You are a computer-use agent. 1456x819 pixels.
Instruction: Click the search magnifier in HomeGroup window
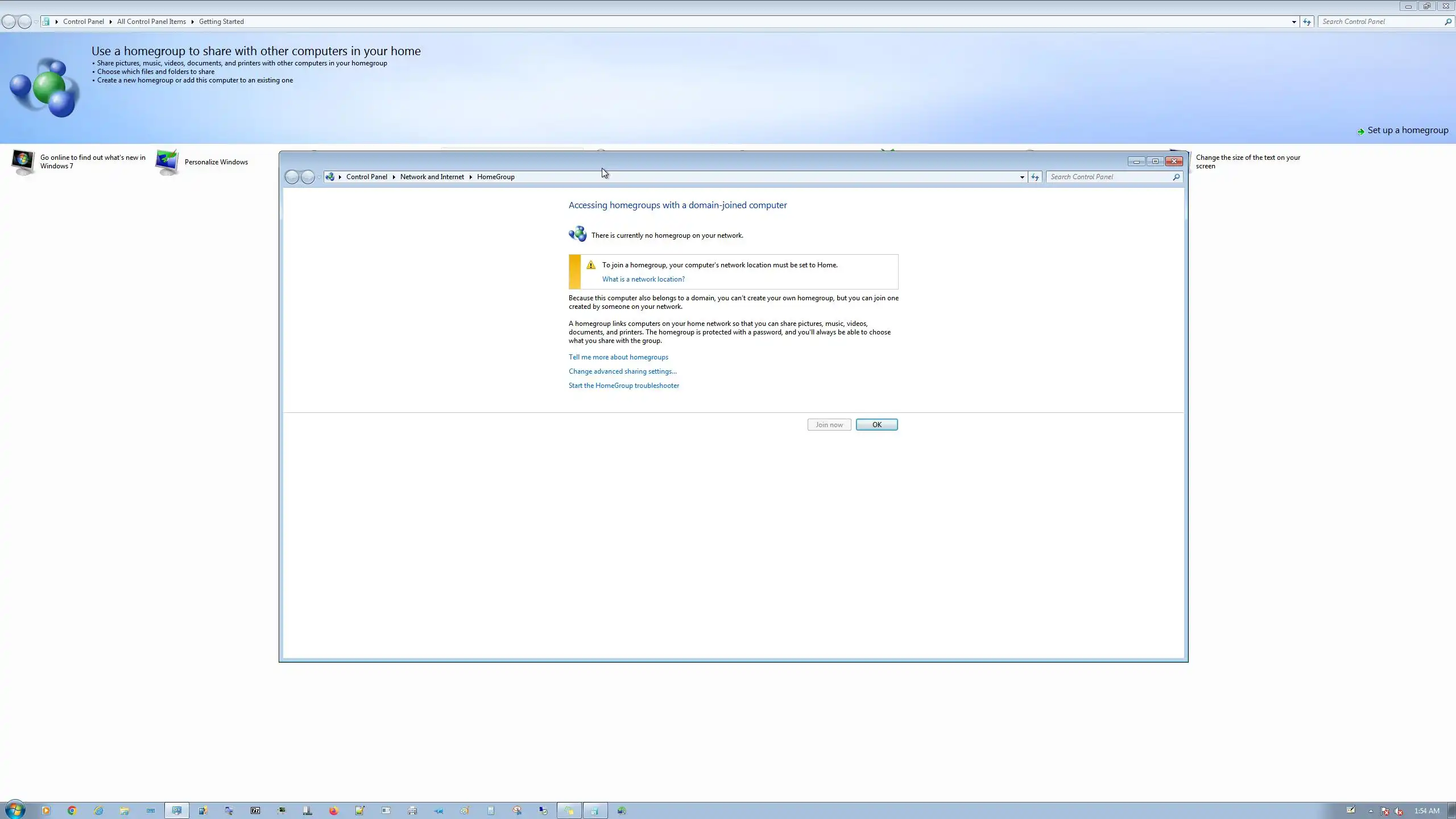click(1176, 177)
